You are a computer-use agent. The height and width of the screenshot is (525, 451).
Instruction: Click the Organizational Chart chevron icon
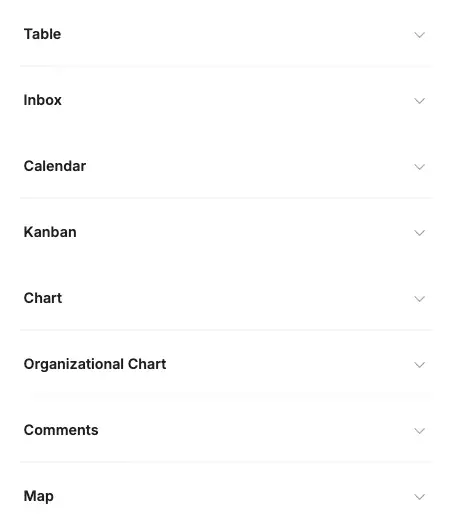(x=420, y=364)
